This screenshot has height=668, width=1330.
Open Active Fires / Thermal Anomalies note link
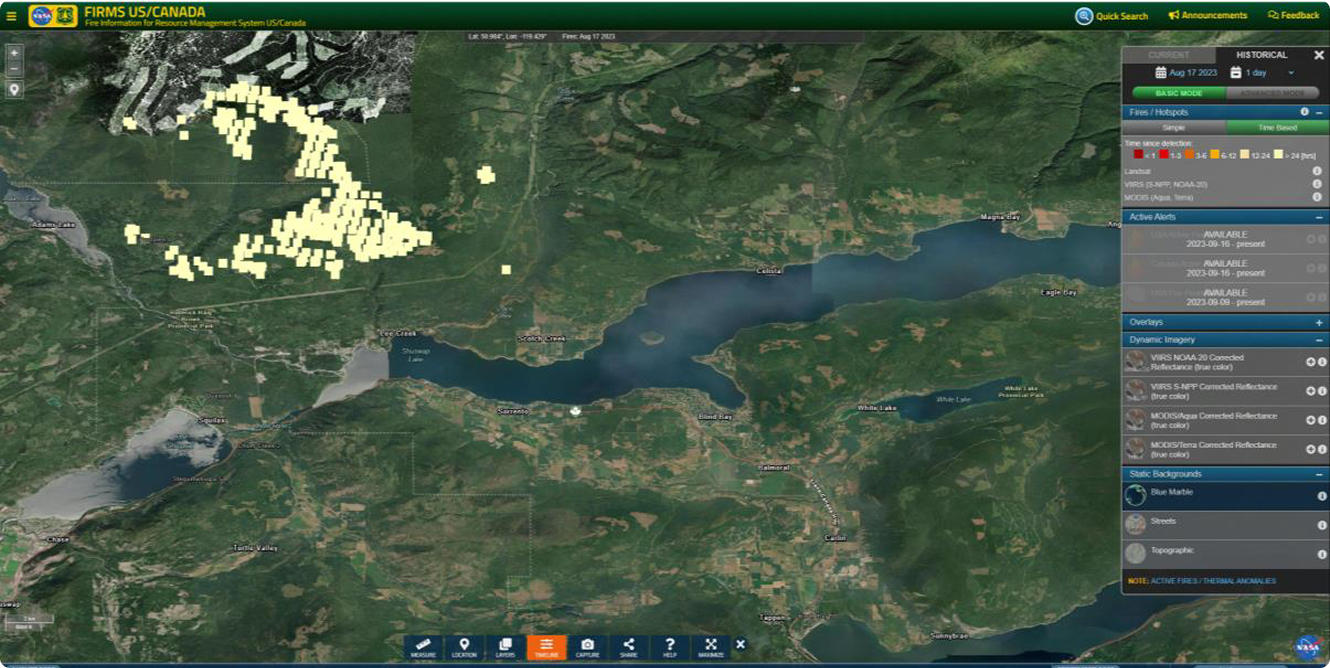coord(1213,581)
